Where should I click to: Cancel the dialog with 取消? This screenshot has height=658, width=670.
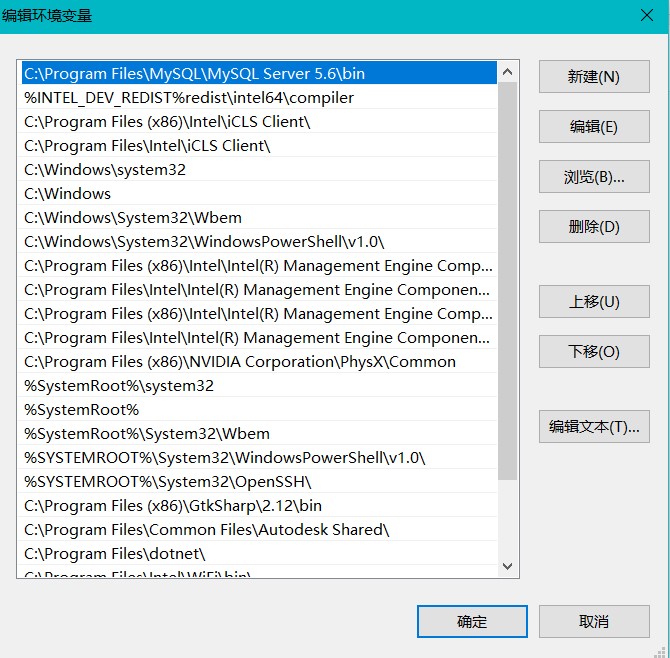tap(594, 621)
